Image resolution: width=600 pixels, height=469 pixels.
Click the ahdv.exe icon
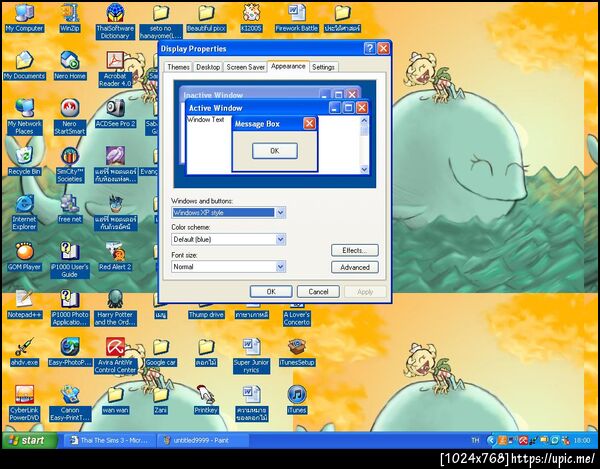coord(24,353)
